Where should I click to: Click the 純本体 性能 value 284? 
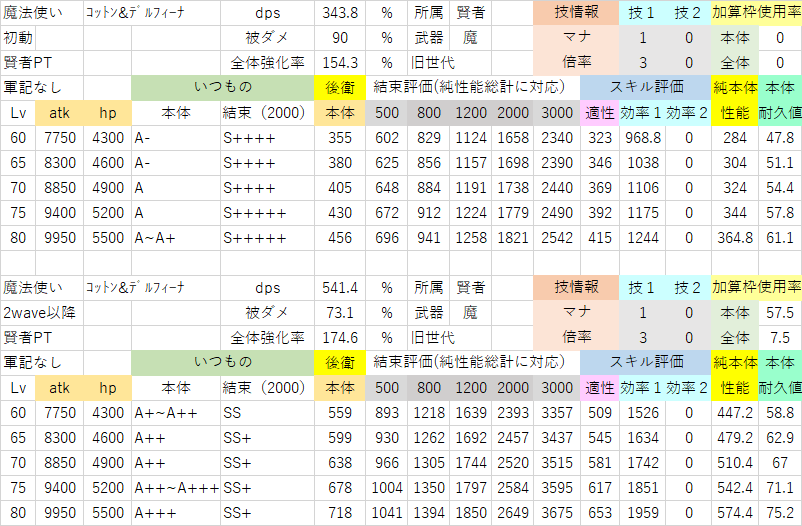pyautogui.click(x=734, y=138)
